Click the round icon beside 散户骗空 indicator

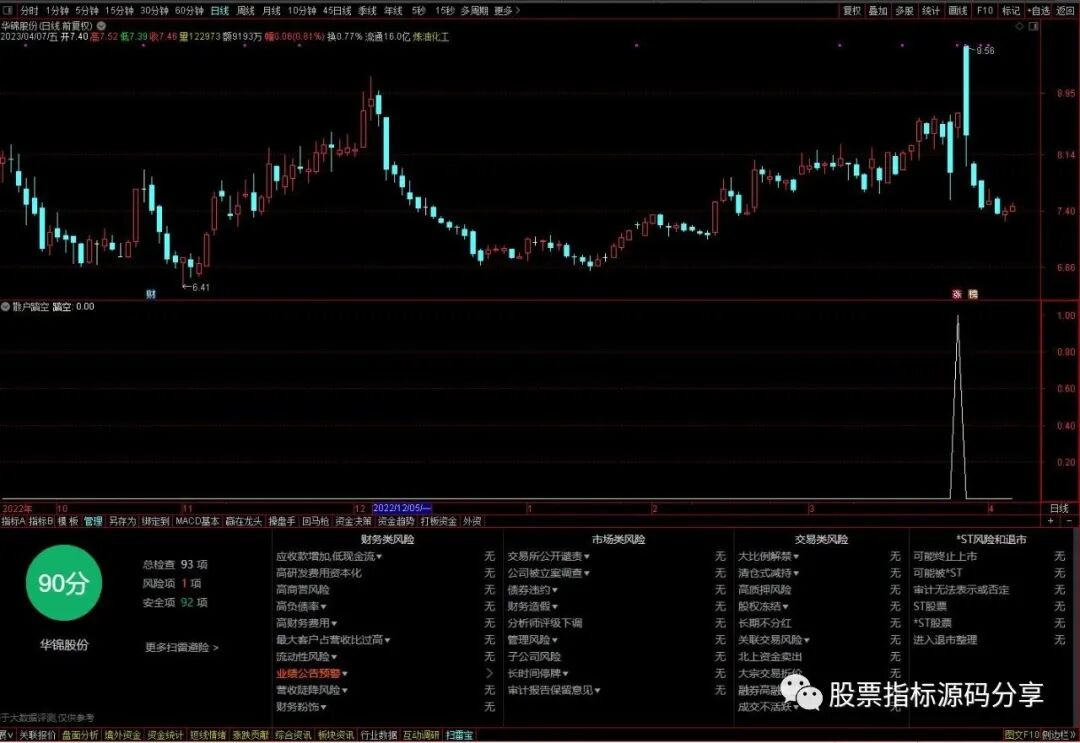point(6,306)
